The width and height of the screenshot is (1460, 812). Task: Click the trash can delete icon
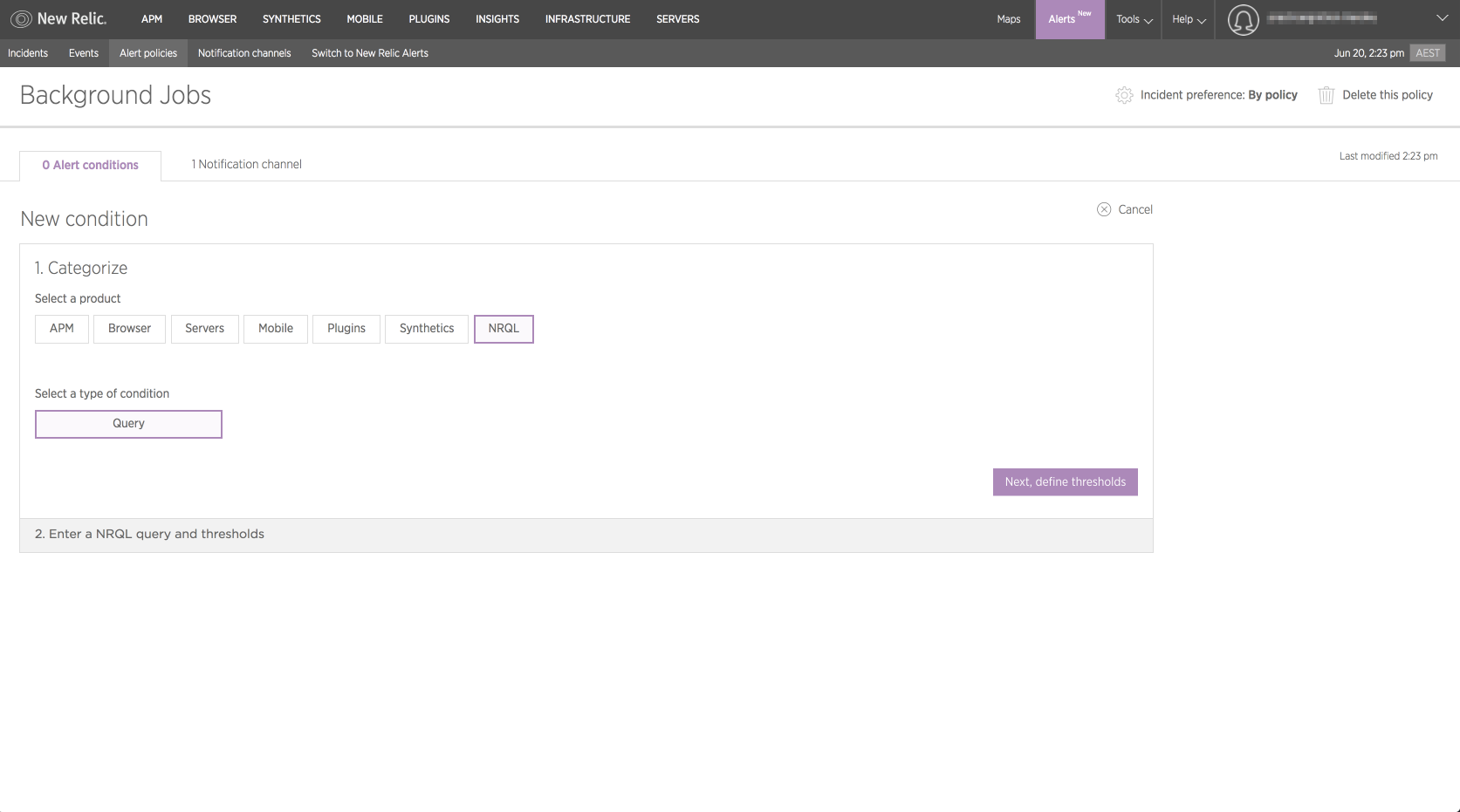pyautogui.click(x=1326, y=95)
